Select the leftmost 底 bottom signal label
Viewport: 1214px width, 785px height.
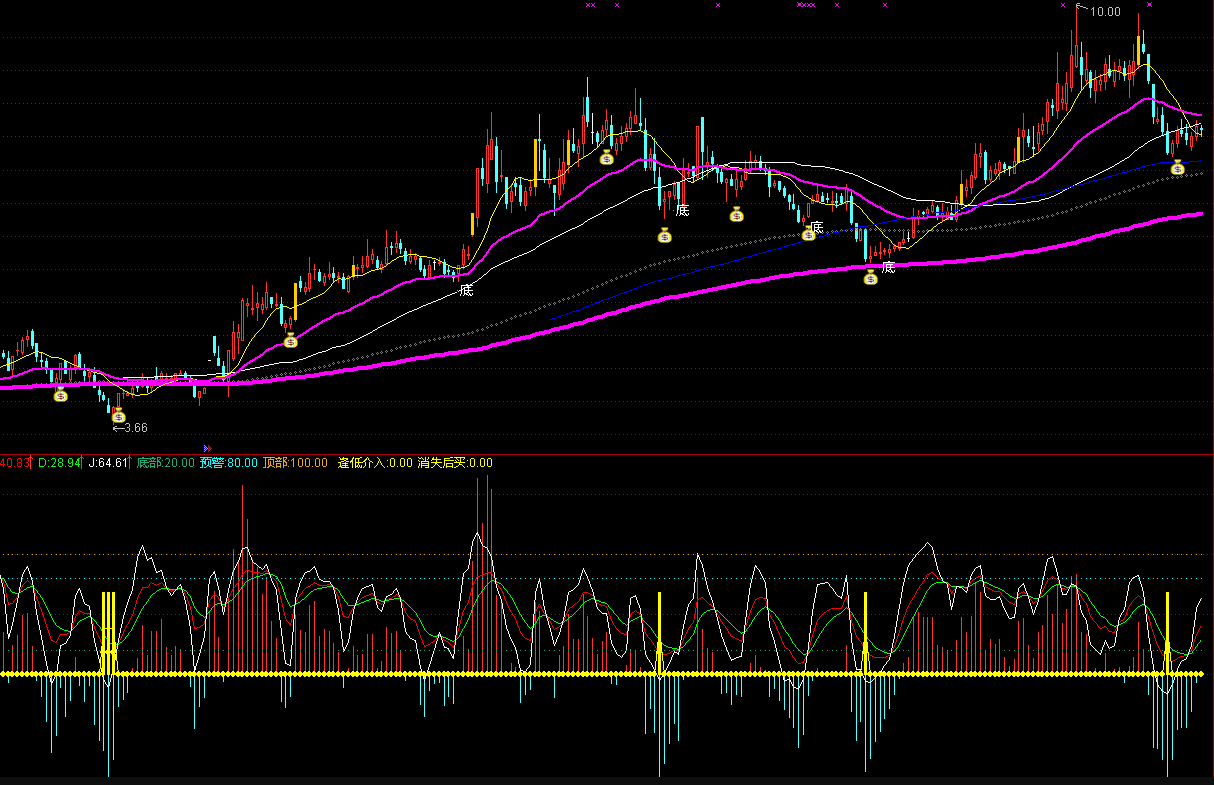pyautogui.click(x=466, y=291)
